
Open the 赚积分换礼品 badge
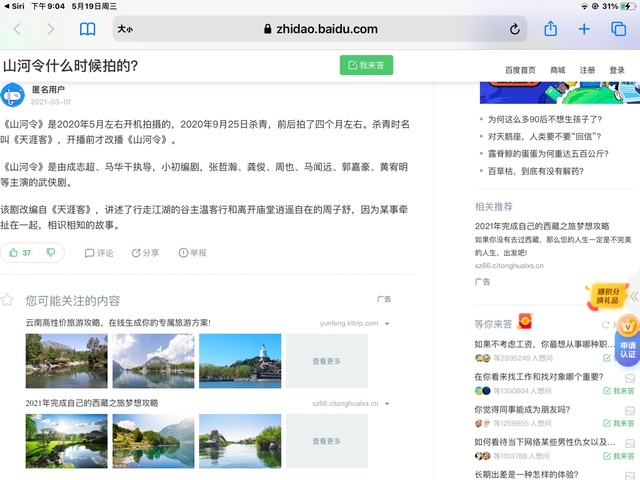[x=607, y=296]
